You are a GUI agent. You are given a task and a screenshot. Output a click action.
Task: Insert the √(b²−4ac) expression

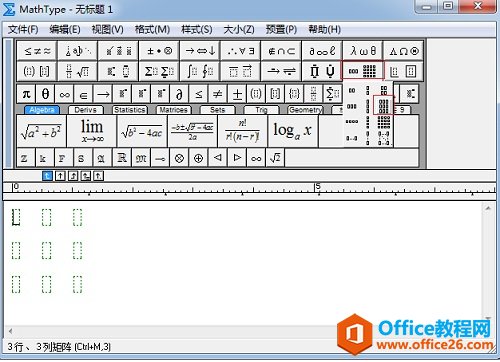142,131
